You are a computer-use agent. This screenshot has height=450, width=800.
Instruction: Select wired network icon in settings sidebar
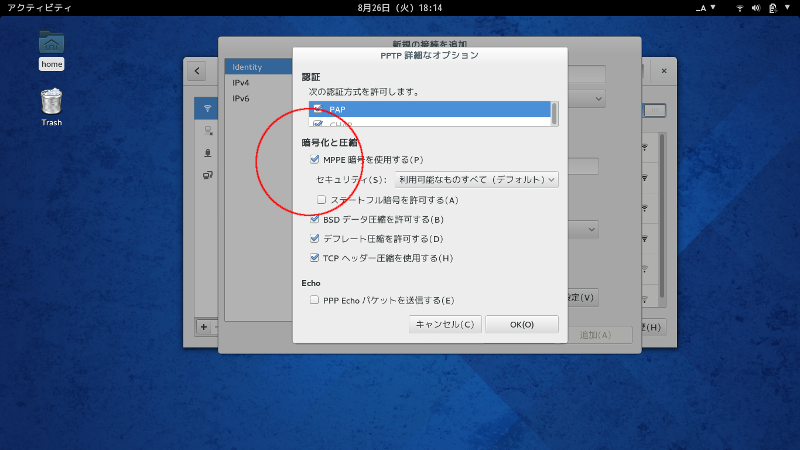tap(208, 131)
